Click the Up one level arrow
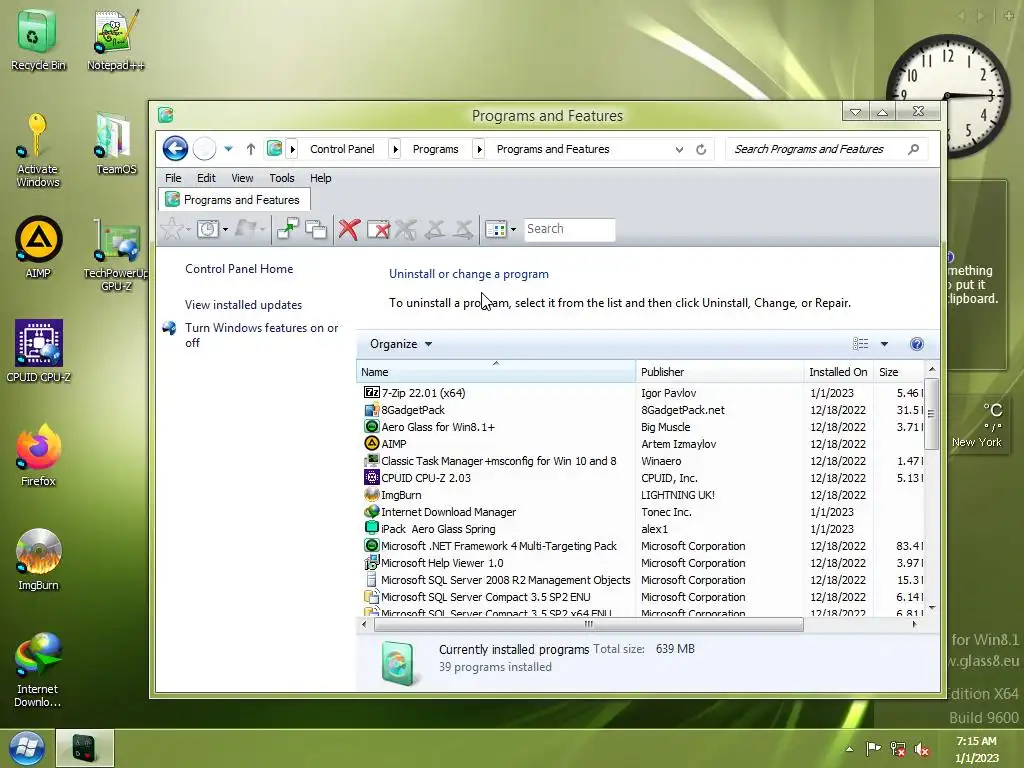This screenshot has width=1024, height=768. point(251,149)
